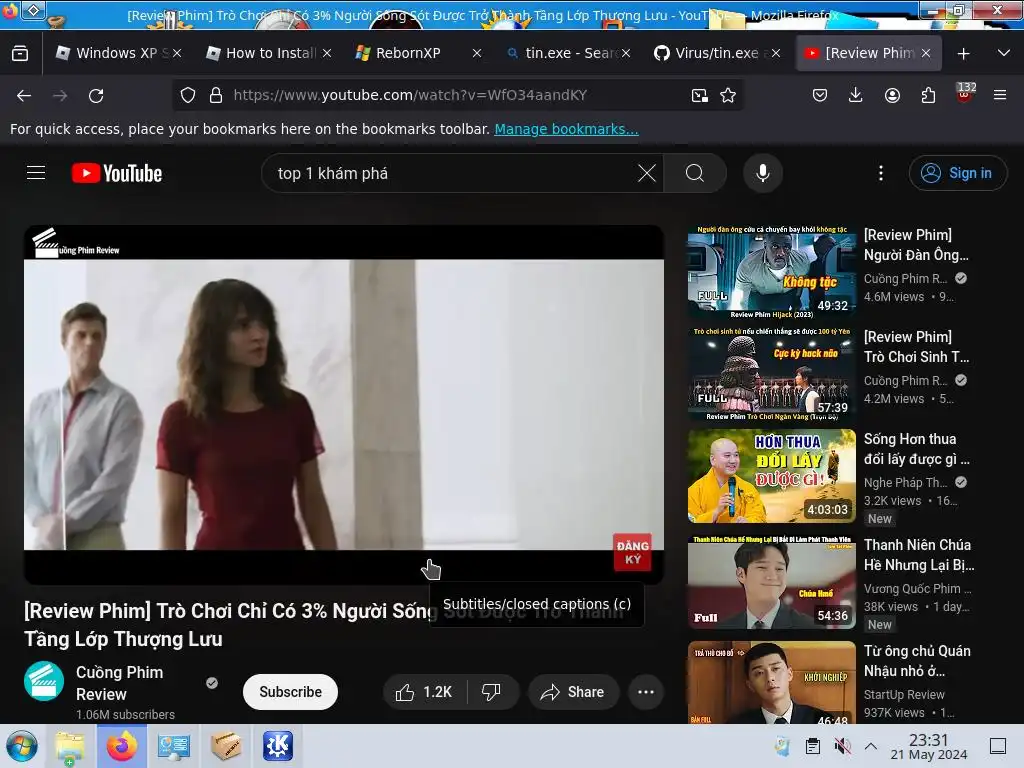Open KDE taskbar icon
Viewport: 1024px width, 768px height.
278,746
